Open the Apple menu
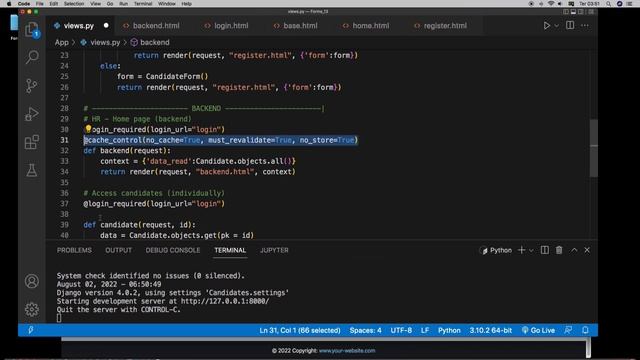This screenshot has width=640, height=360. (9, 4)
